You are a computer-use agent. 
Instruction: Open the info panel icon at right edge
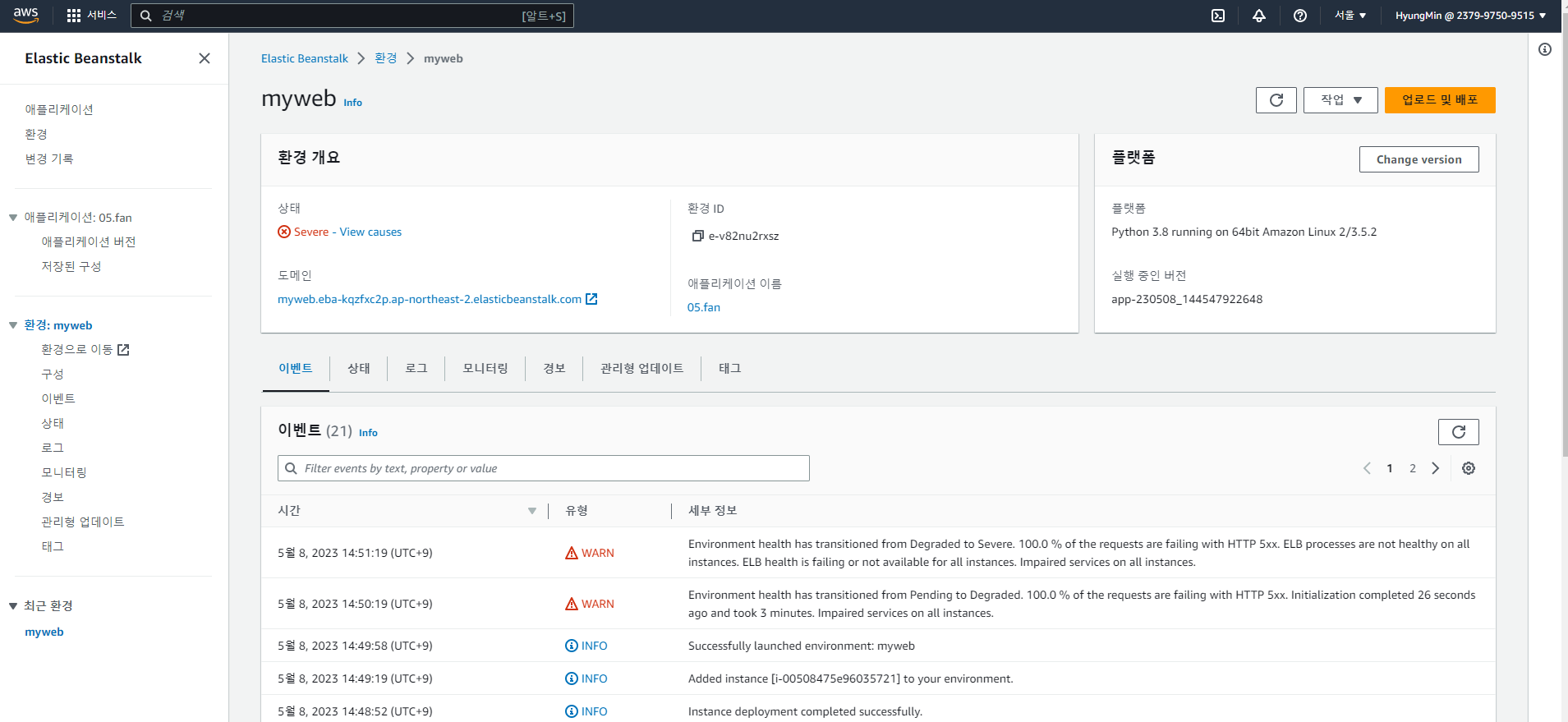click(1545, 49)
